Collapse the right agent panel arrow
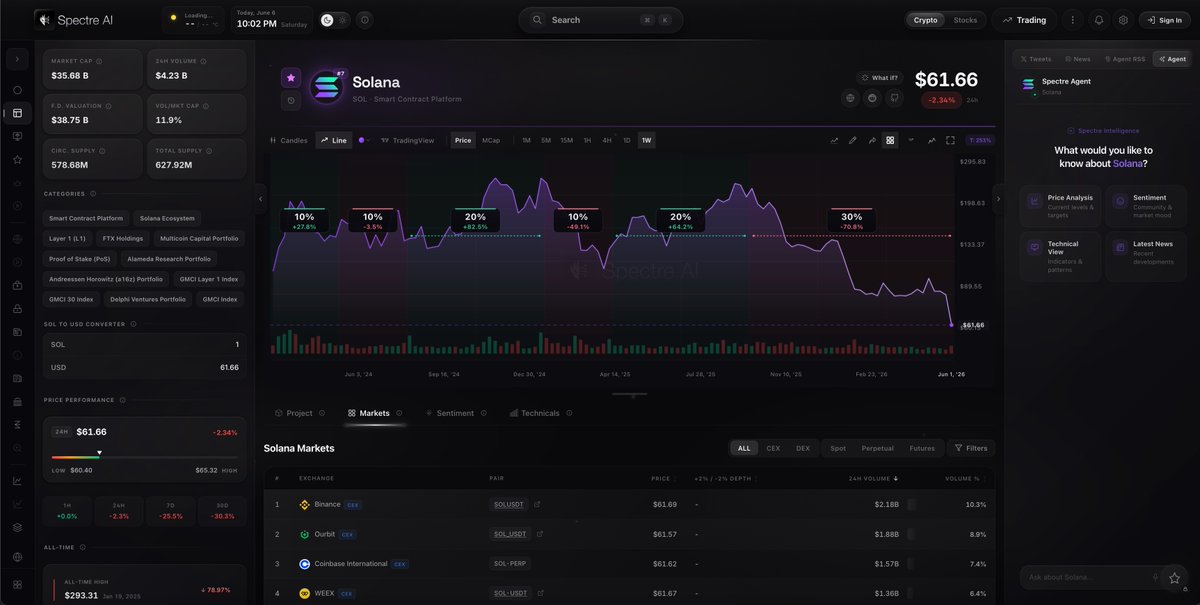 click(997, 198)
